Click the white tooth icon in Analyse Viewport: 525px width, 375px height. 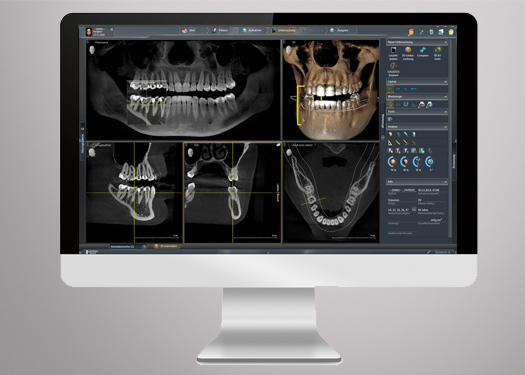414,134
